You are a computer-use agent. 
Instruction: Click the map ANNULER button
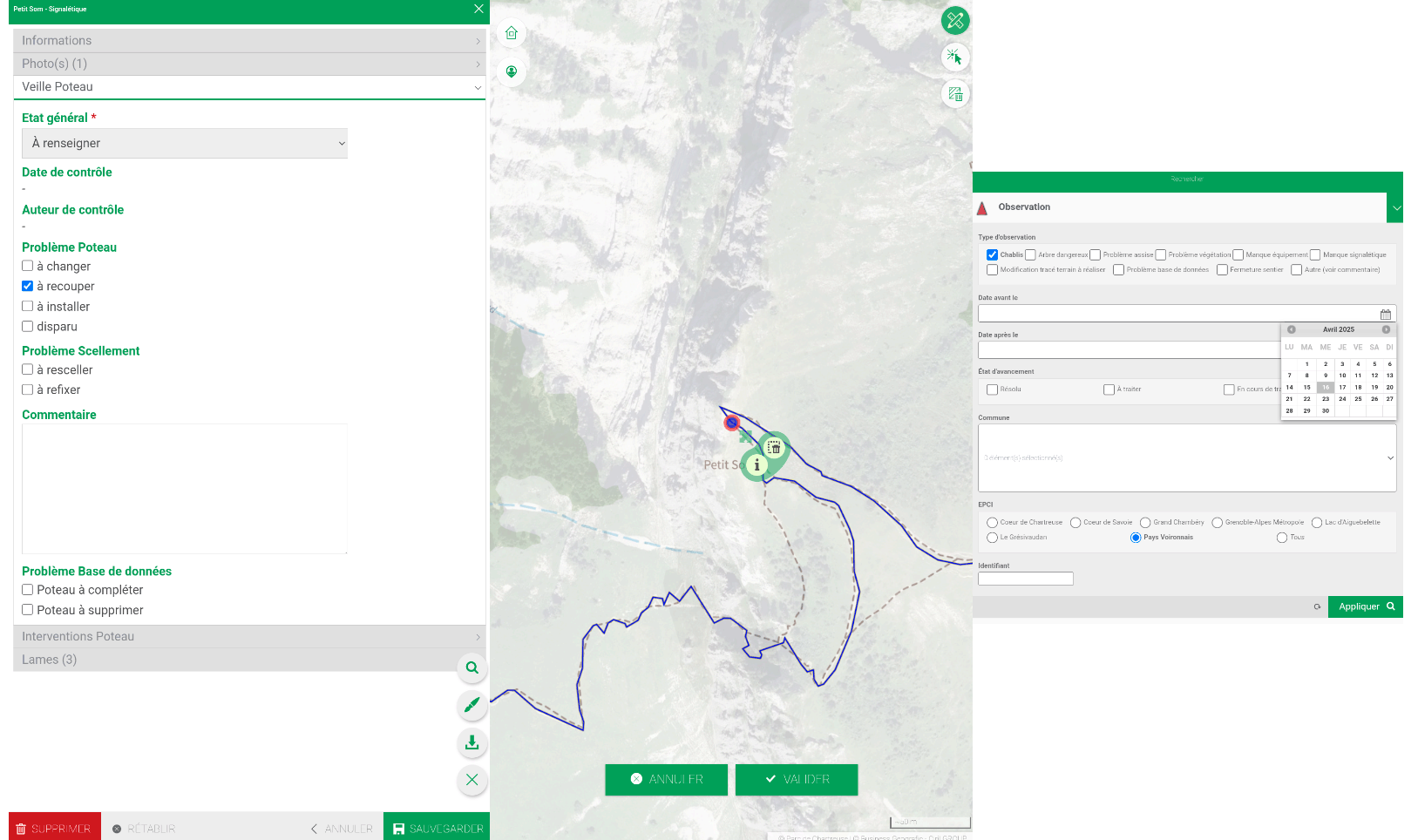pos(667,780)
